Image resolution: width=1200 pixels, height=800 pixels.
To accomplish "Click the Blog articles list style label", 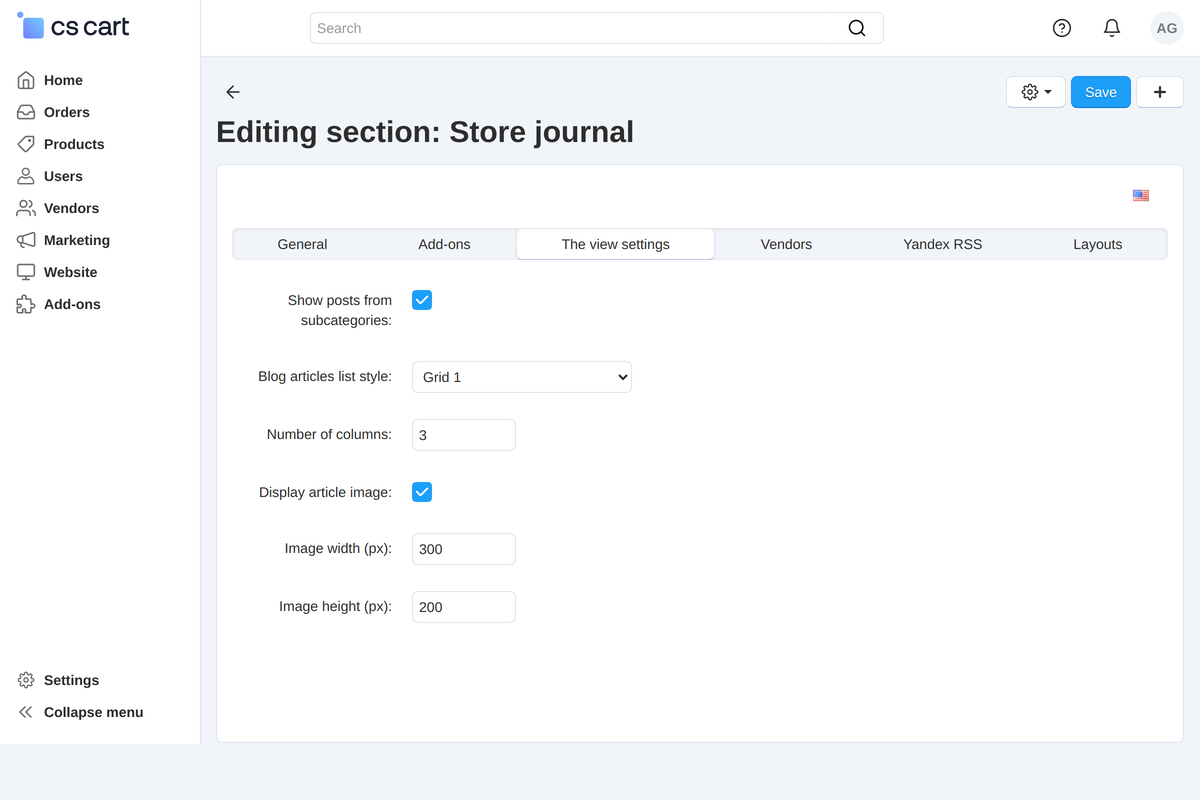I will tap(325, 377).
